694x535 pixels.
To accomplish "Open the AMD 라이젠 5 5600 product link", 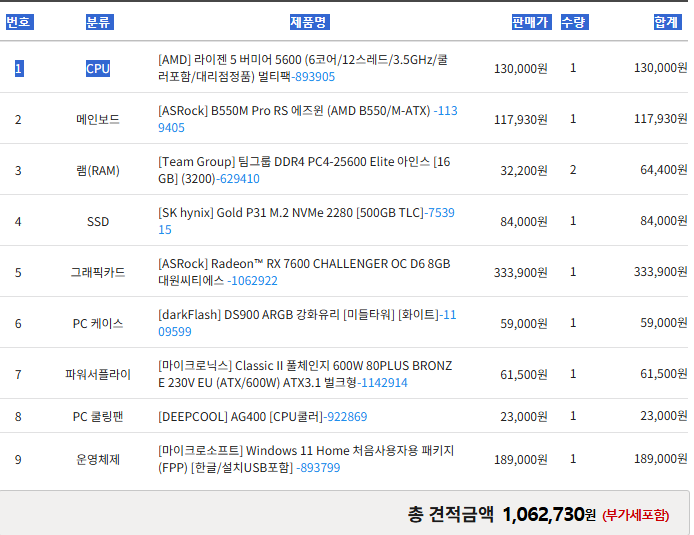I will 303,68.
